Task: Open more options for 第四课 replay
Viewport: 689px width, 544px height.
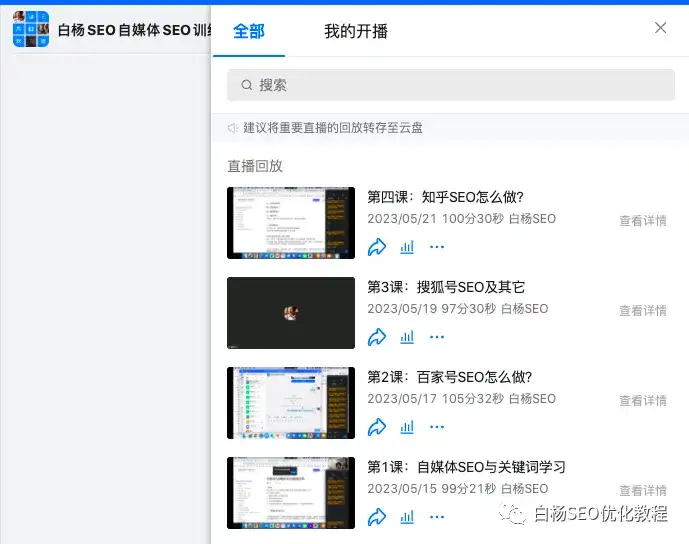Action: tap(437, 247)
